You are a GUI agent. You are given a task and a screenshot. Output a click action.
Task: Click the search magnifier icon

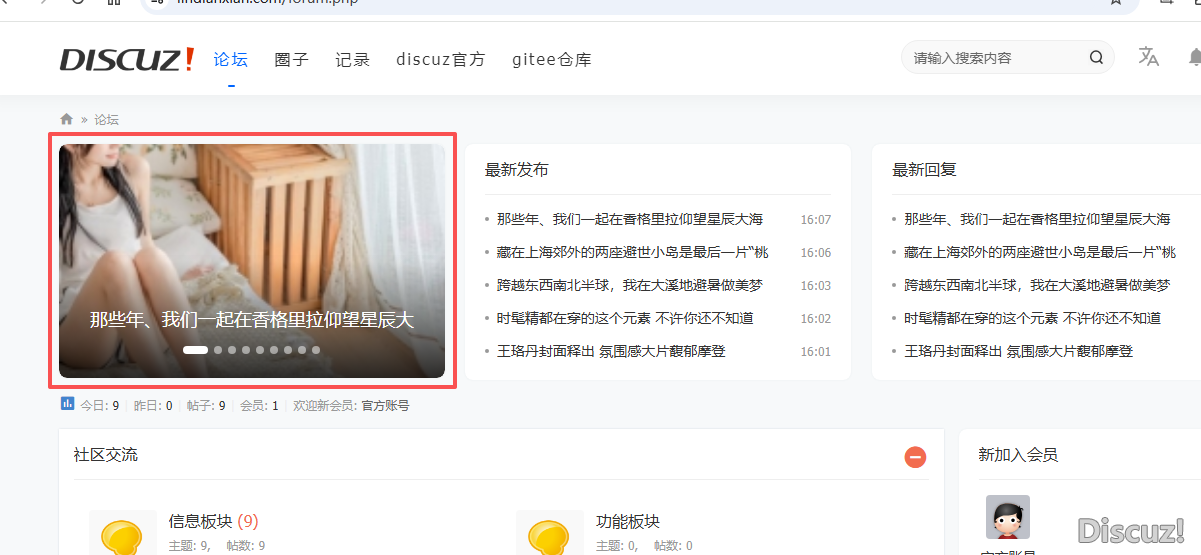[1096, 58]
